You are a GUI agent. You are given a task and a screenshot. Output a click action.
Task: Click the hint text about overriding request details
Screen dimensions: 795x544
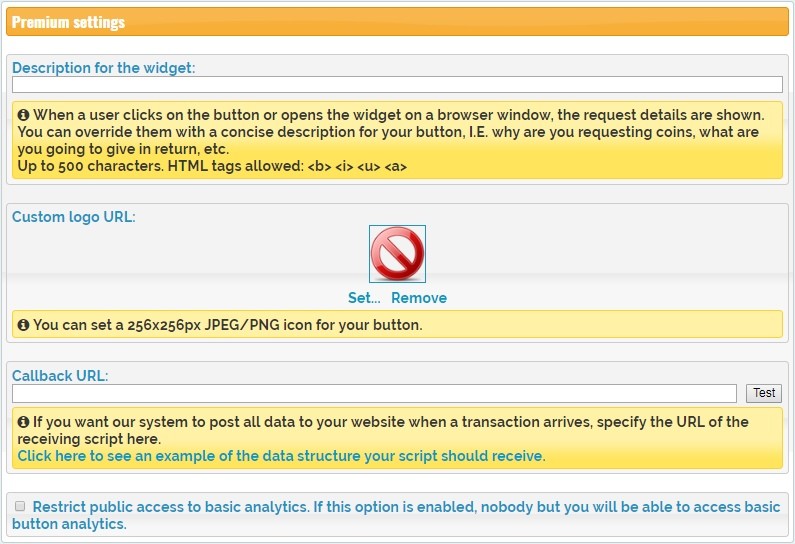pos(400,132)
